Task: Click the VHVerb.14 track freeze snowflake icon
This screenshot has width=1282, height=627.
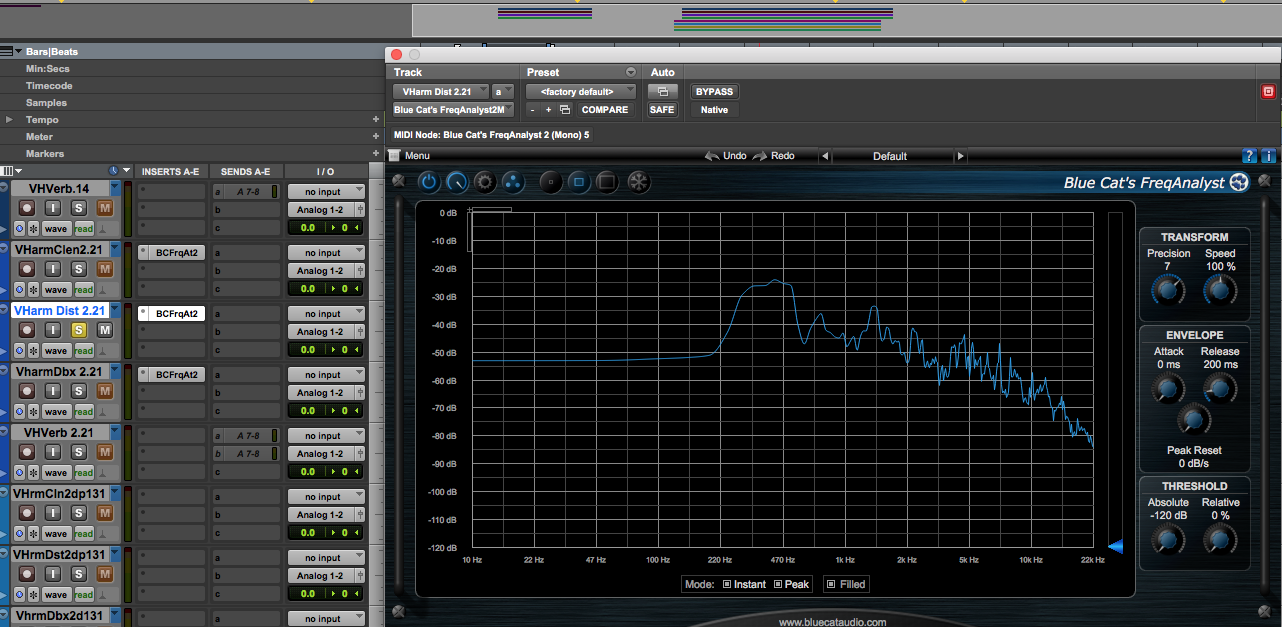Action: (x=33, y=229)
